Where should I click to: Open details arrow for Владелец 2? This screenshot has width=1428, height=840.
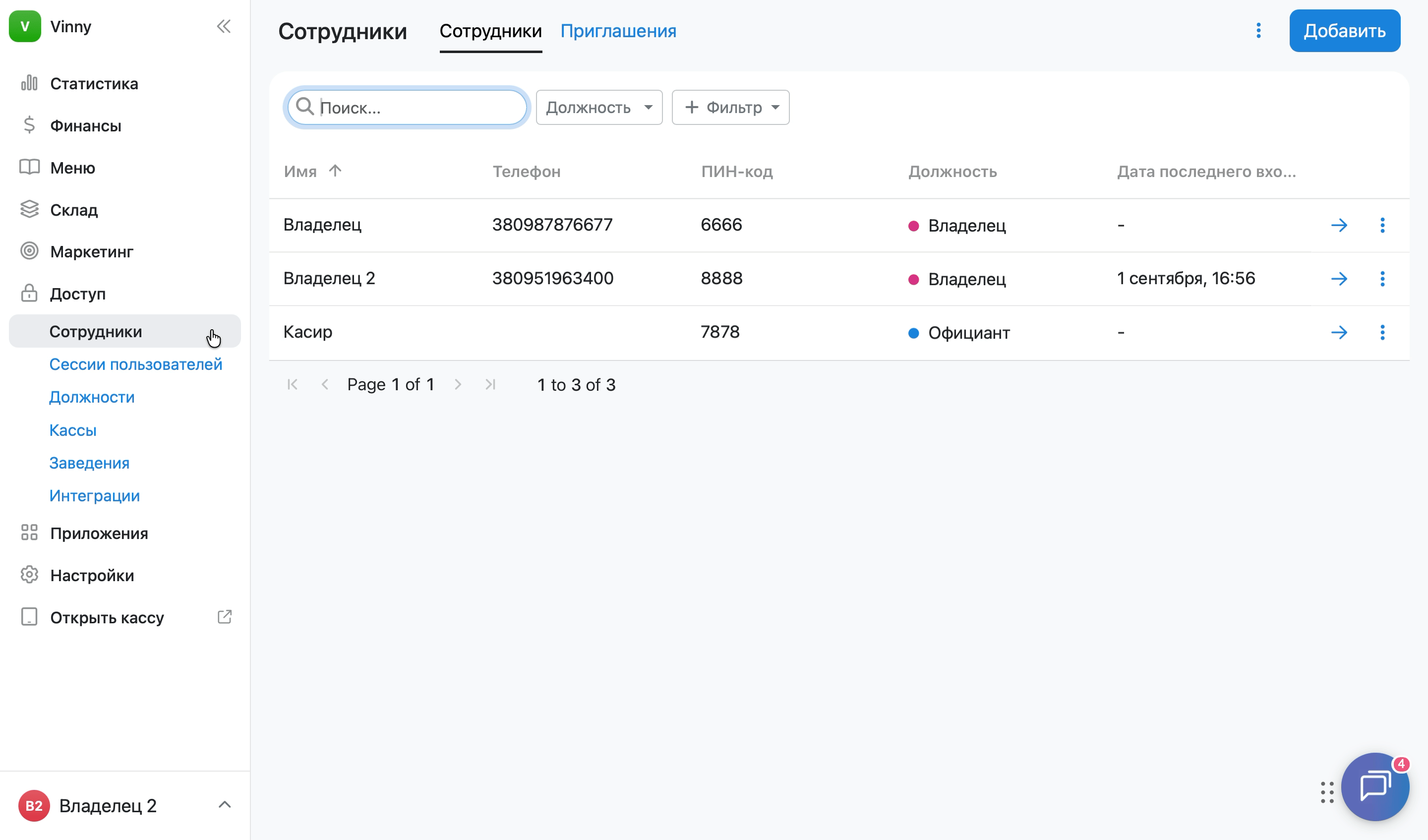(1339, 279)
